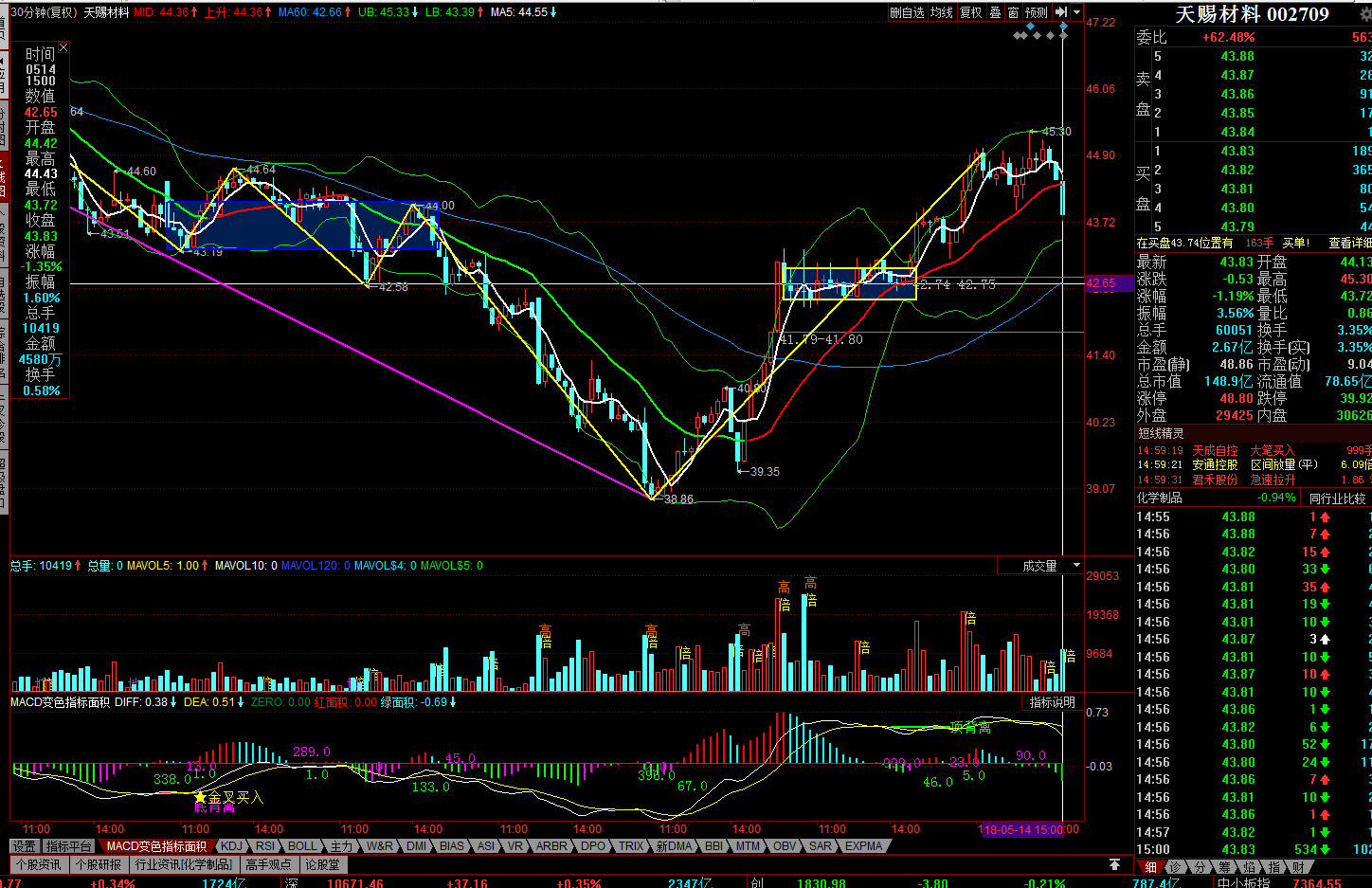
Task: Click the 顶背离 marker on the MACD panel
Action: pyautogui.click(x=970, y=728)
